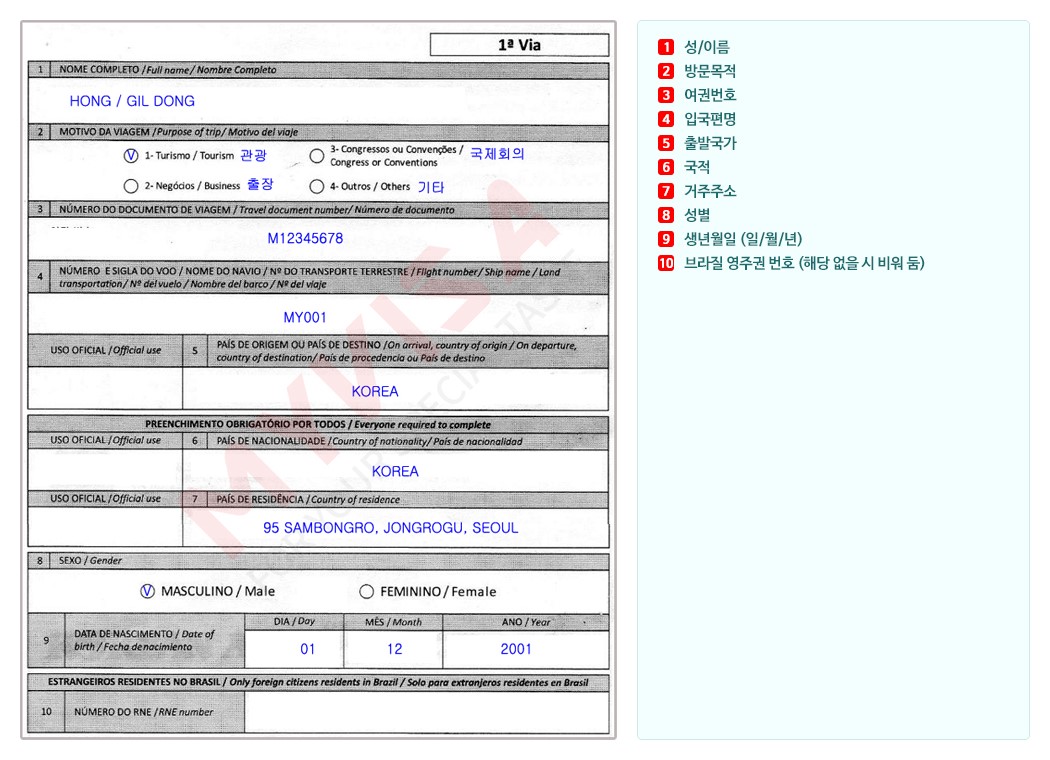Click the ANO / Year column header
The height and width of the screenshot is (760, 1050).
[526, 622]
